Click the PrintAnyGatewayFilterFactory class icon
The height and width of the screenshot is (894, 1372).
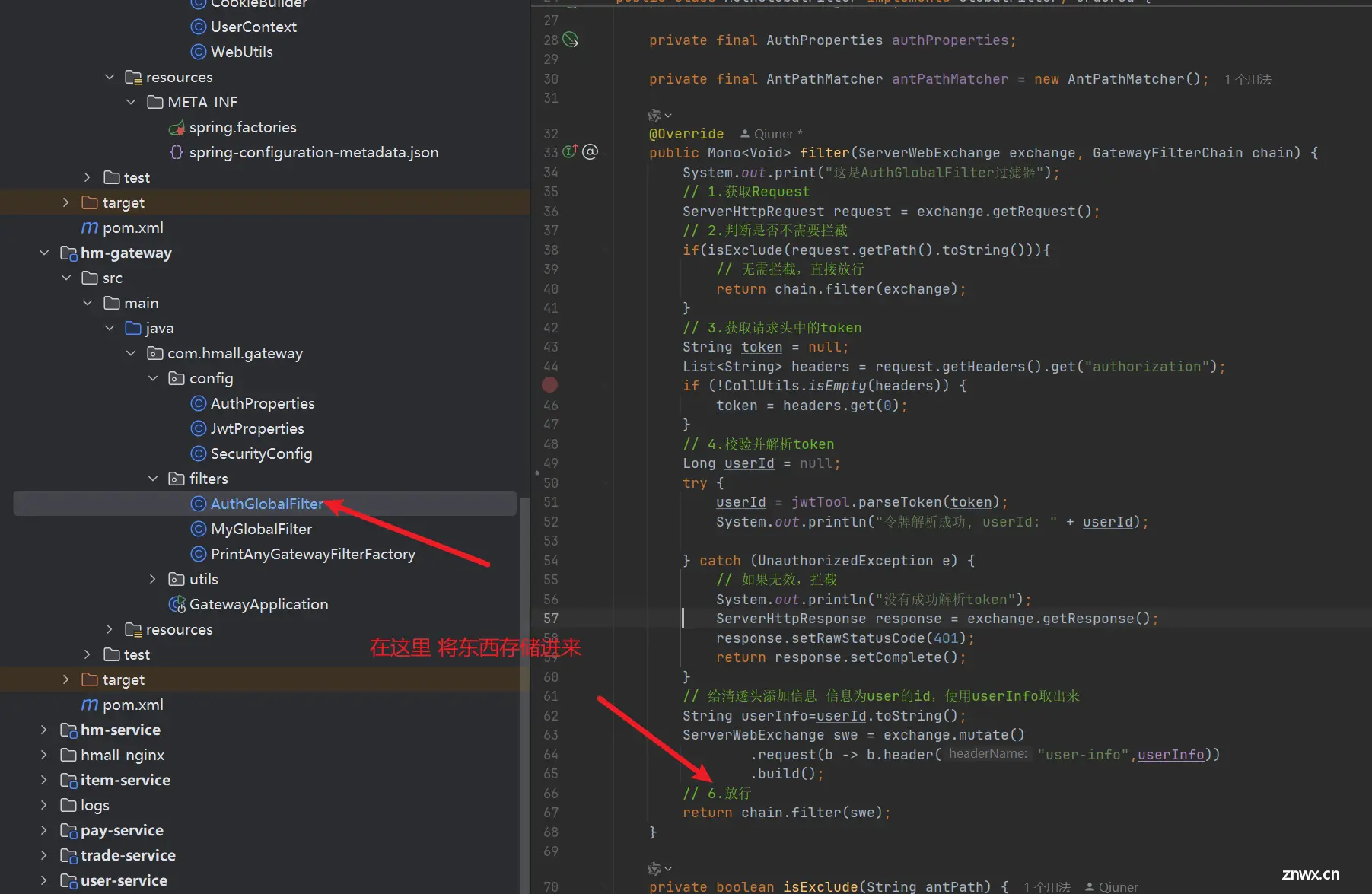tap(199, 554)
